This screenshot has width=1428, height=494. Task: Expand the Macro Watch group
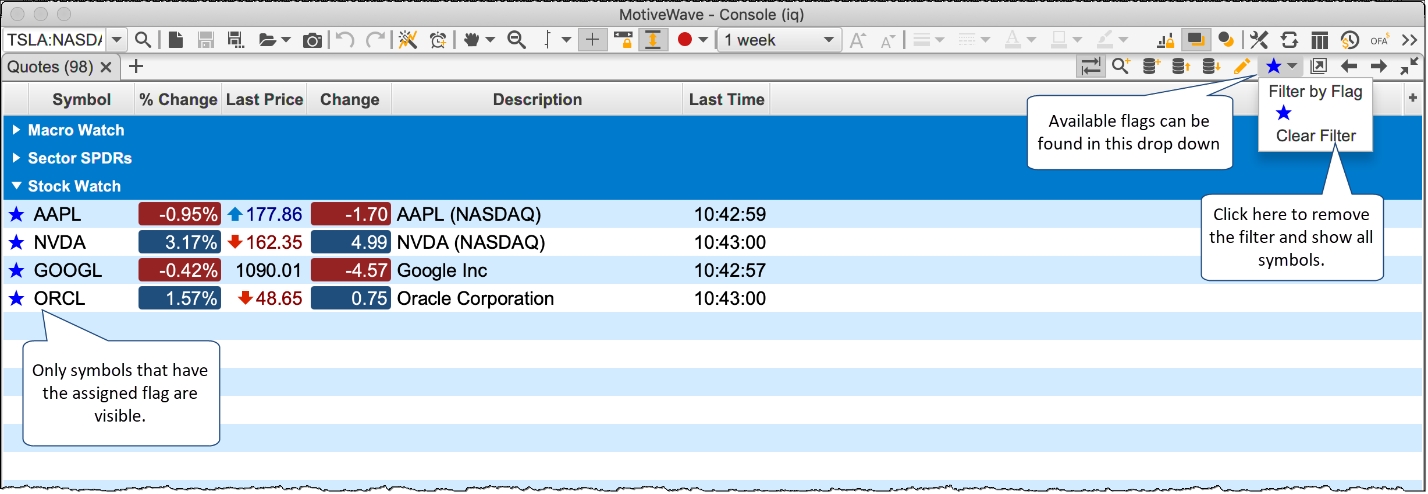click(17, 130)
